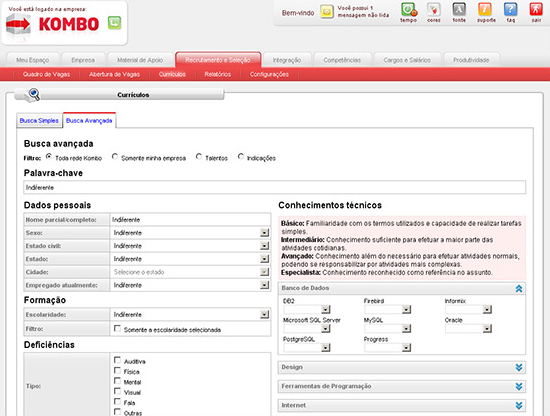This screenshot has width=550, height=416.
Task: Click the fonte font size icon
Action: tap(459, 9)
